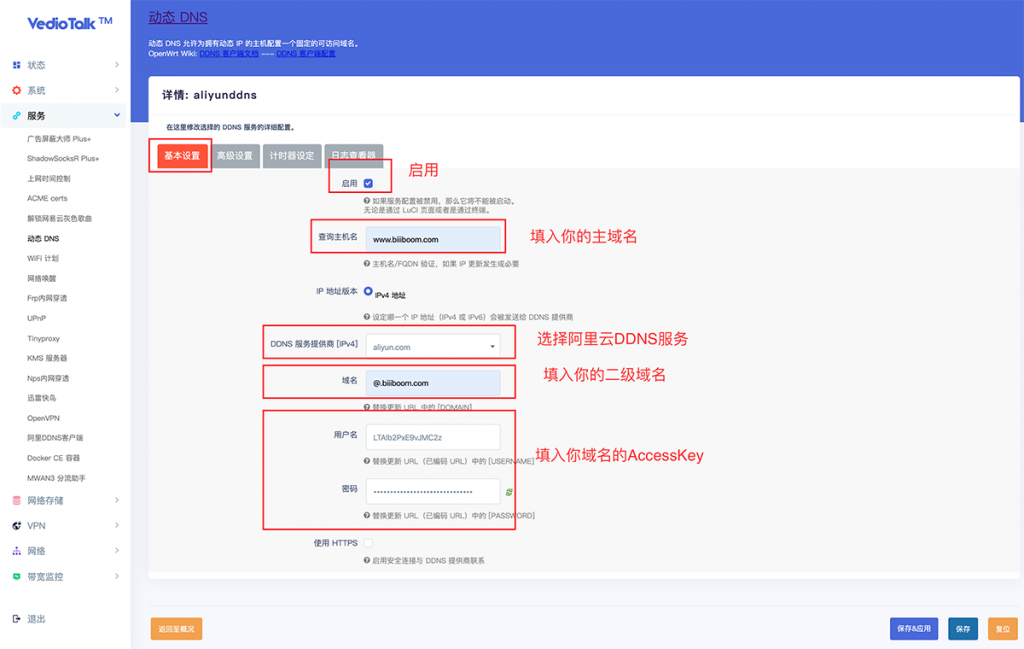Open OpenVPN in the services list
This screenshot has height=649, width=1024.
(x=44, y=418)
